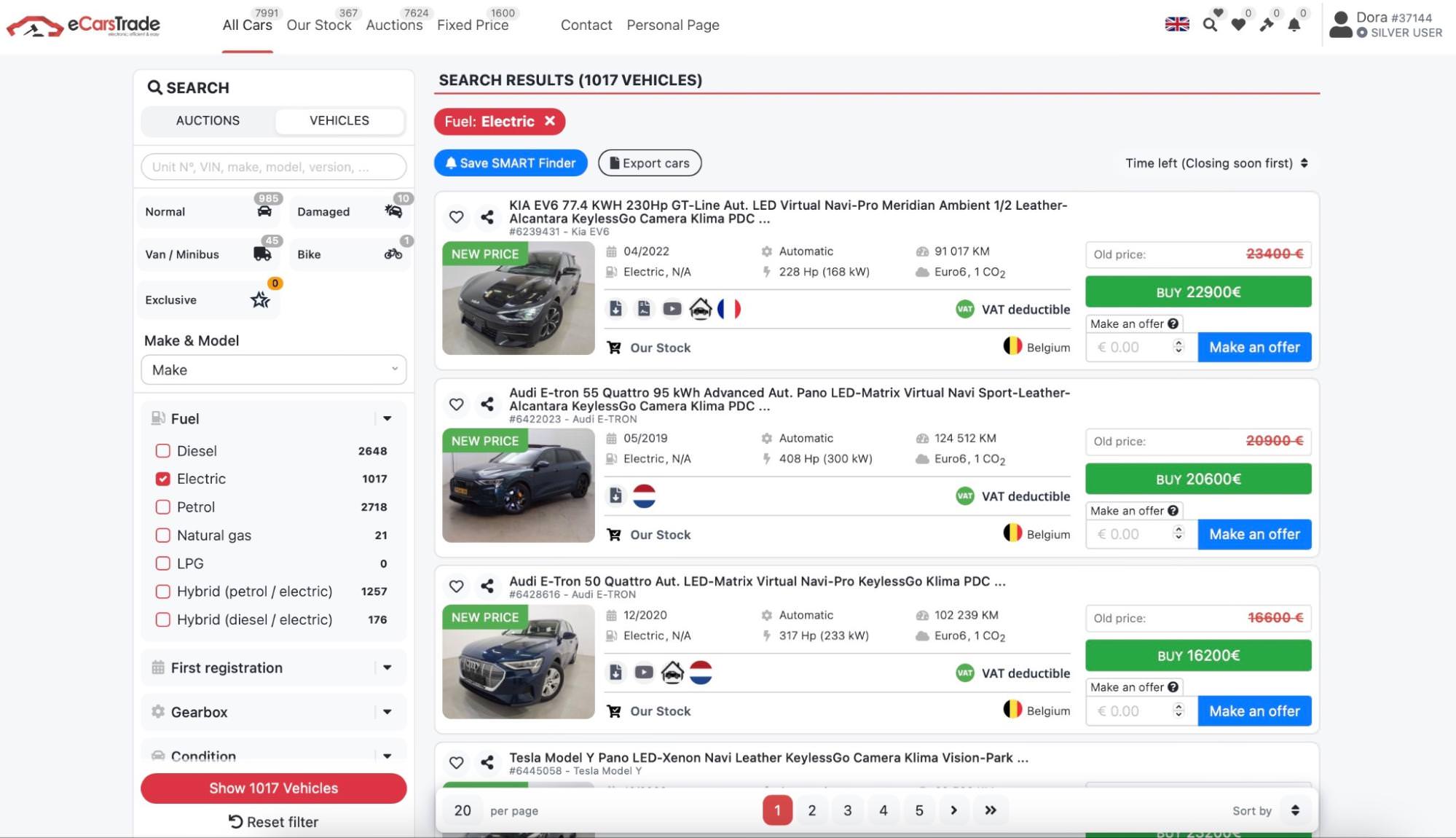Click the notification bell icon in header

click(x=1294, y=25)
